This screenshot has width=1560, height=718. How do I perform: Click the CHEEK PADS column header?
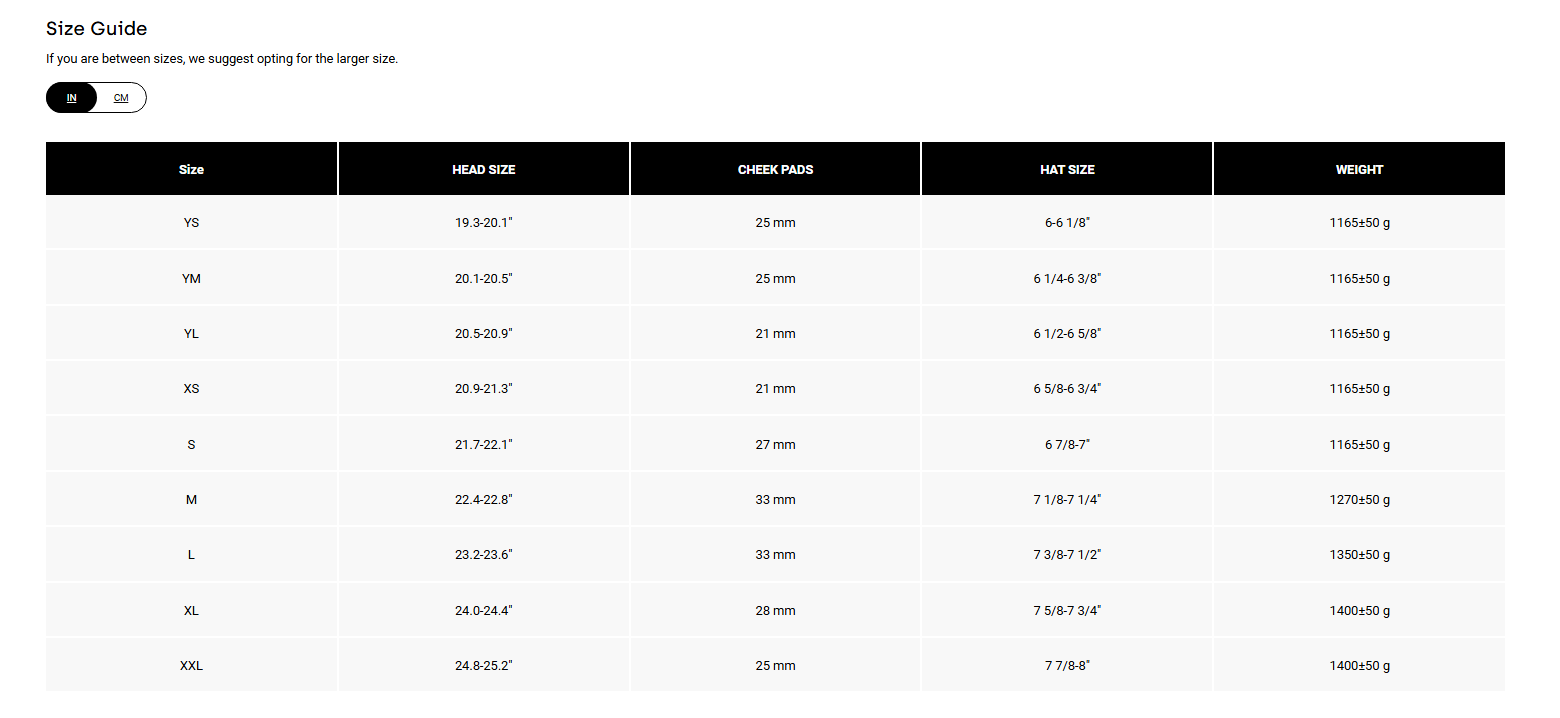pyautogui.click(x=775, y=170)
